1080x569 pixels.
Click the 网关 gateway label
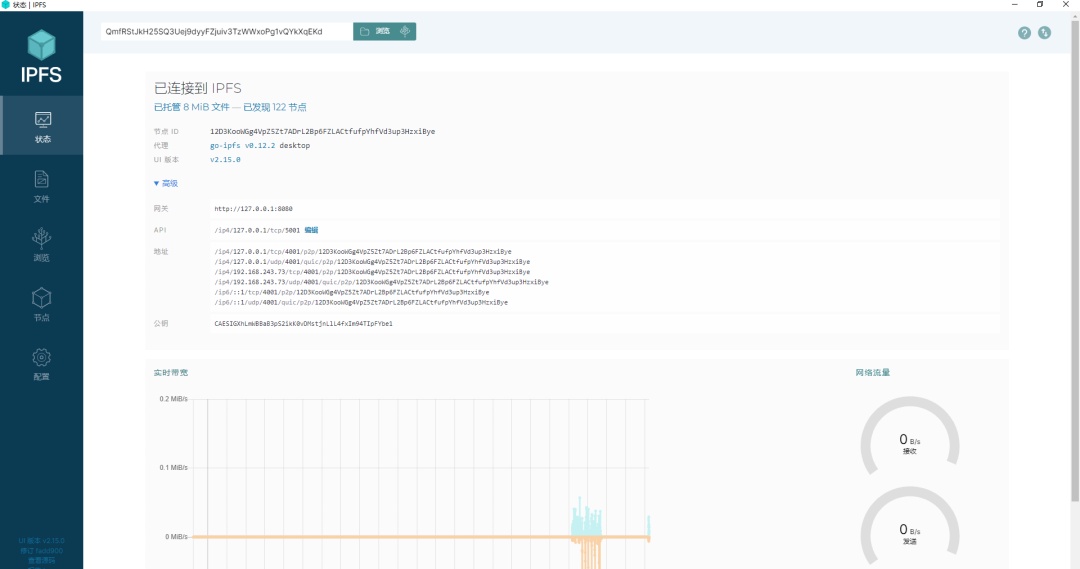160,209
